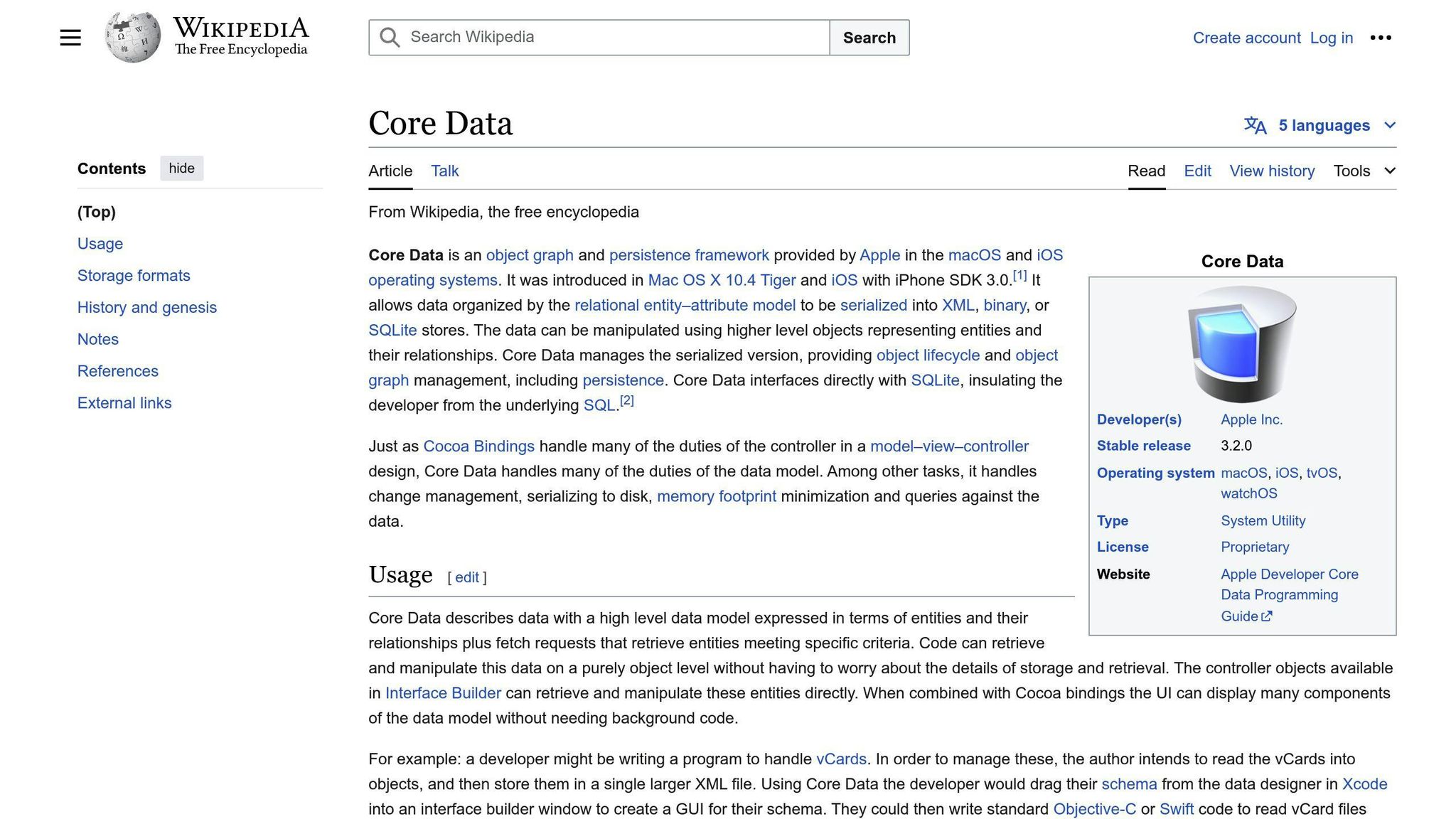Jump to Usage via the Contents sidebar
The width and height of the screenshot is (1456, 819).
(100, 243)
